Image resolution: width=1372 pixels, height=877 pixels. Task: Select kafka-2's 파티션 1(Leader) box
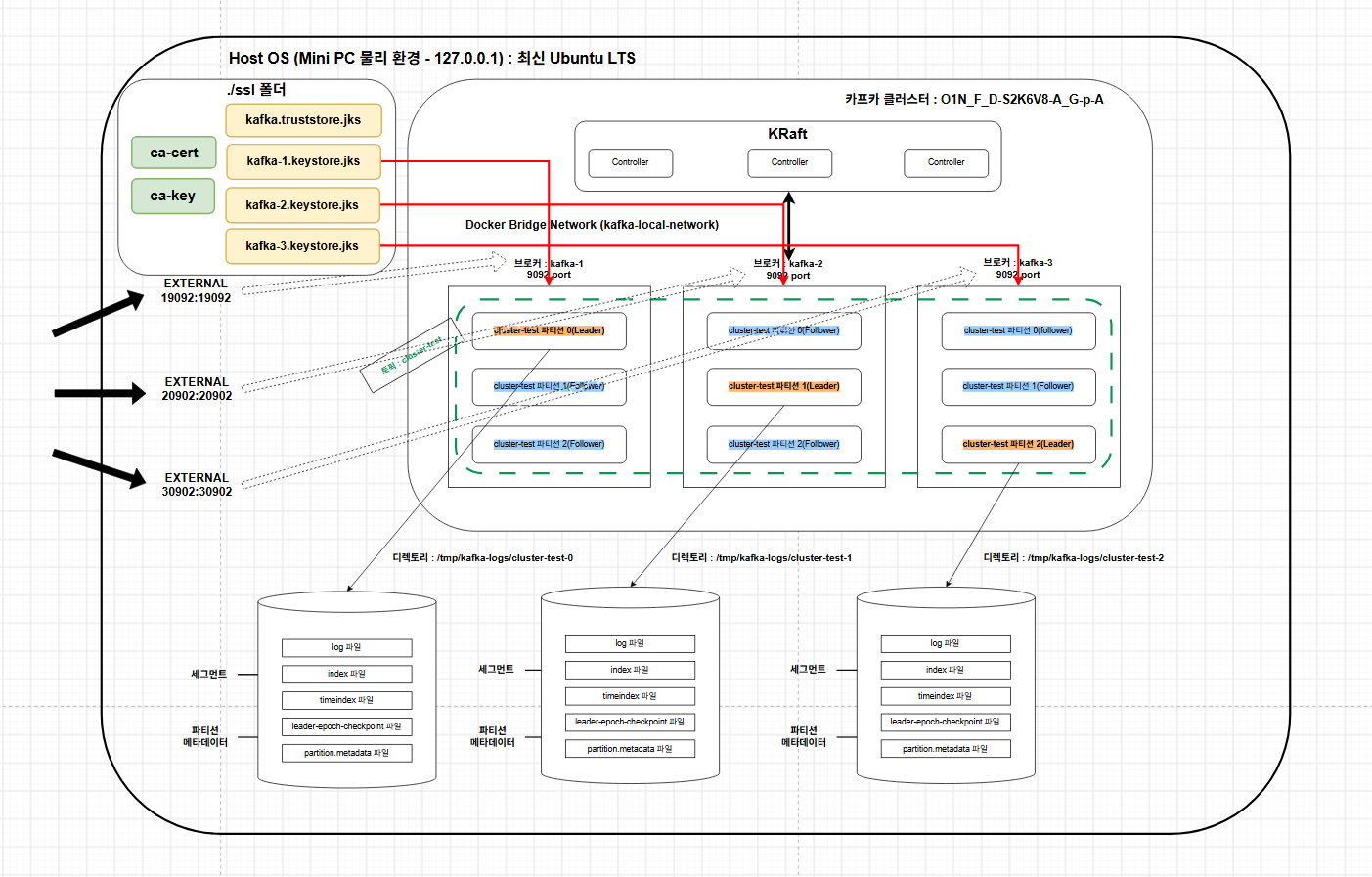783,386
